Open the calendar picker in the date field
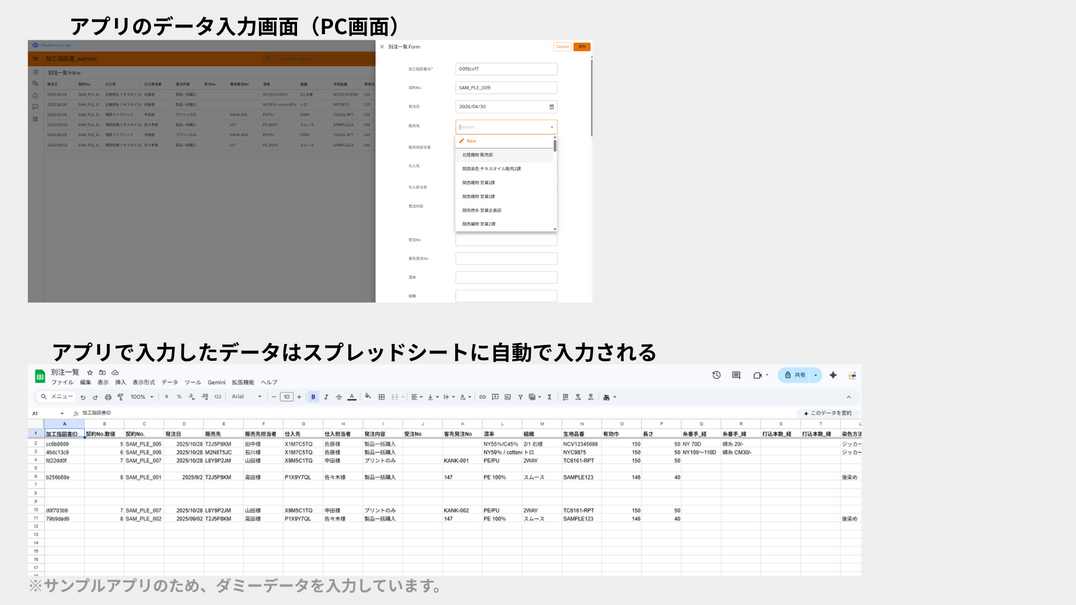Image resolution: width=1076 pixels, height=605 pixels. coord(551,106)
